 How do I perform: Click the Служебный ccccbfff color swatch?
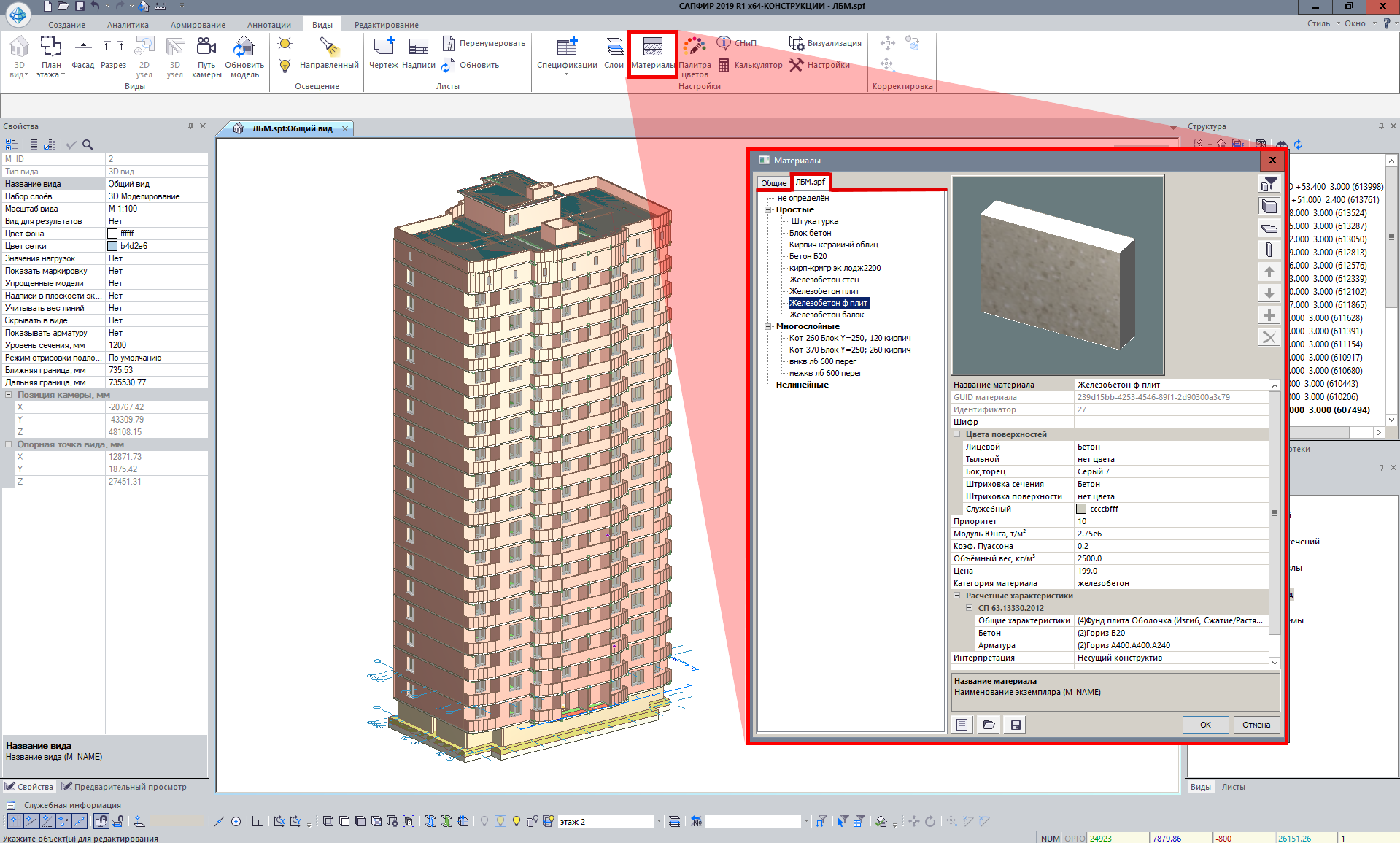coord(1081,509)
